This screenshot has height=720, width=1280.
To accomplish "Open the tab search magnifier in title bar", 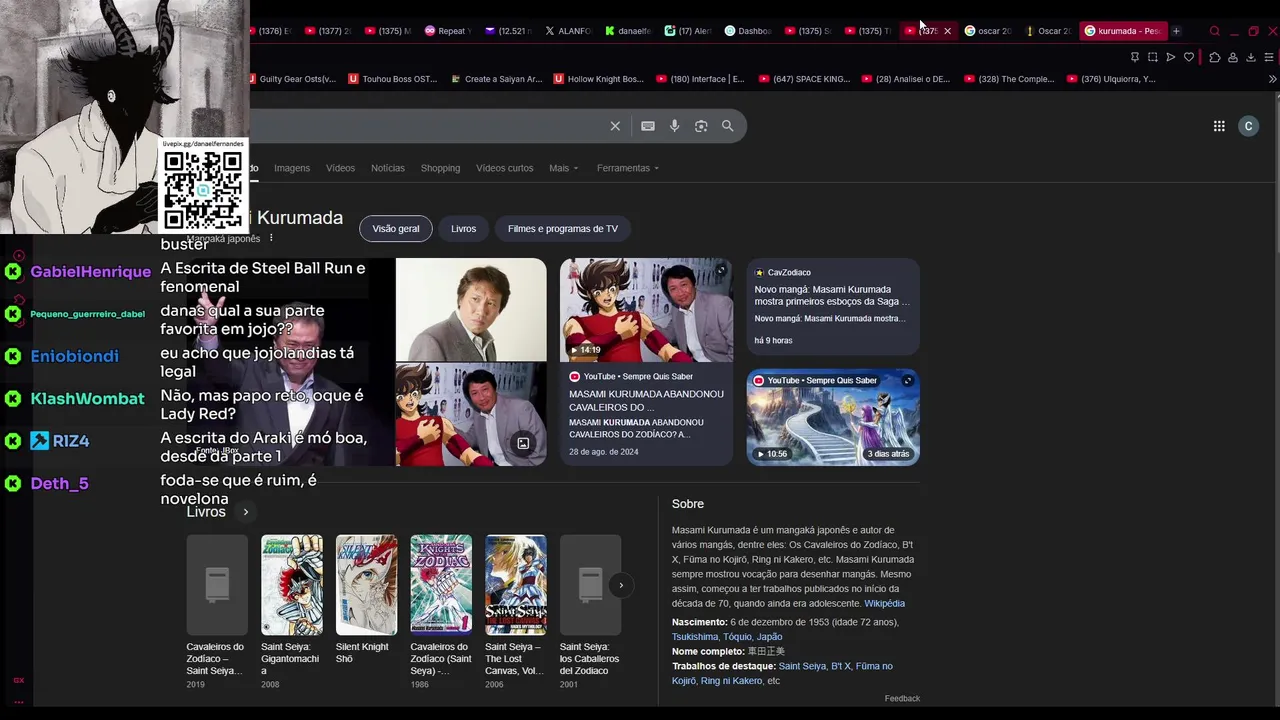I will pyautogui.click(x=1215, y=31).
